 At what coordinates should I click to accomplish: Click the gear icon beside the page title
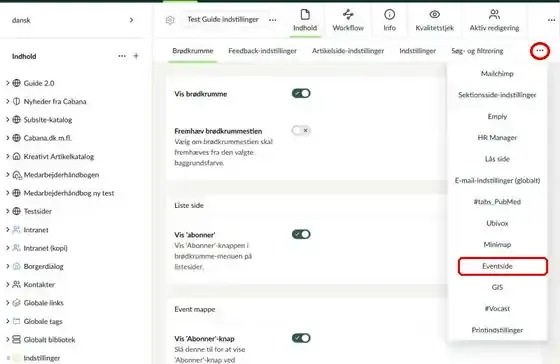pos(170,20)
